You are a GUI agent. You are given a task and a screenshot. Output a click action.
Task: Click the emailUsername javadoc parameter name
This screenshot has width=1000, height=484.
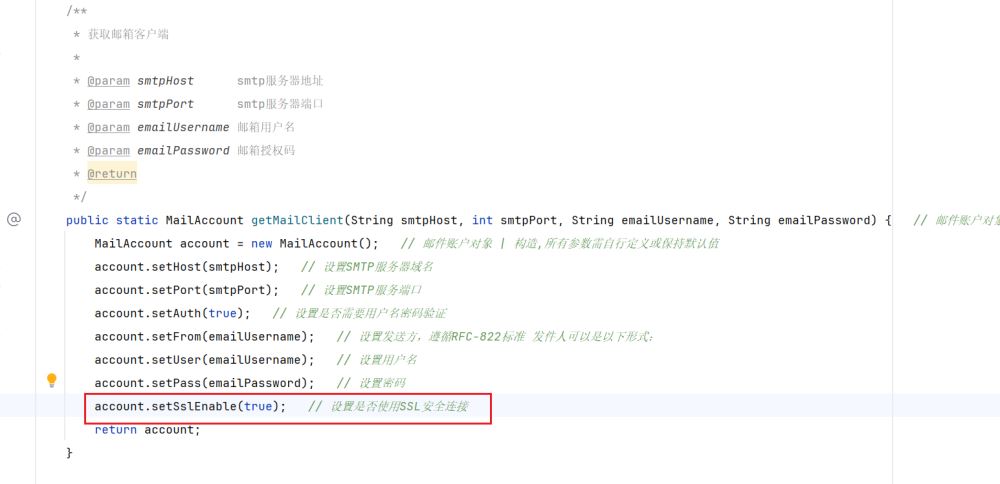(183, 128)
